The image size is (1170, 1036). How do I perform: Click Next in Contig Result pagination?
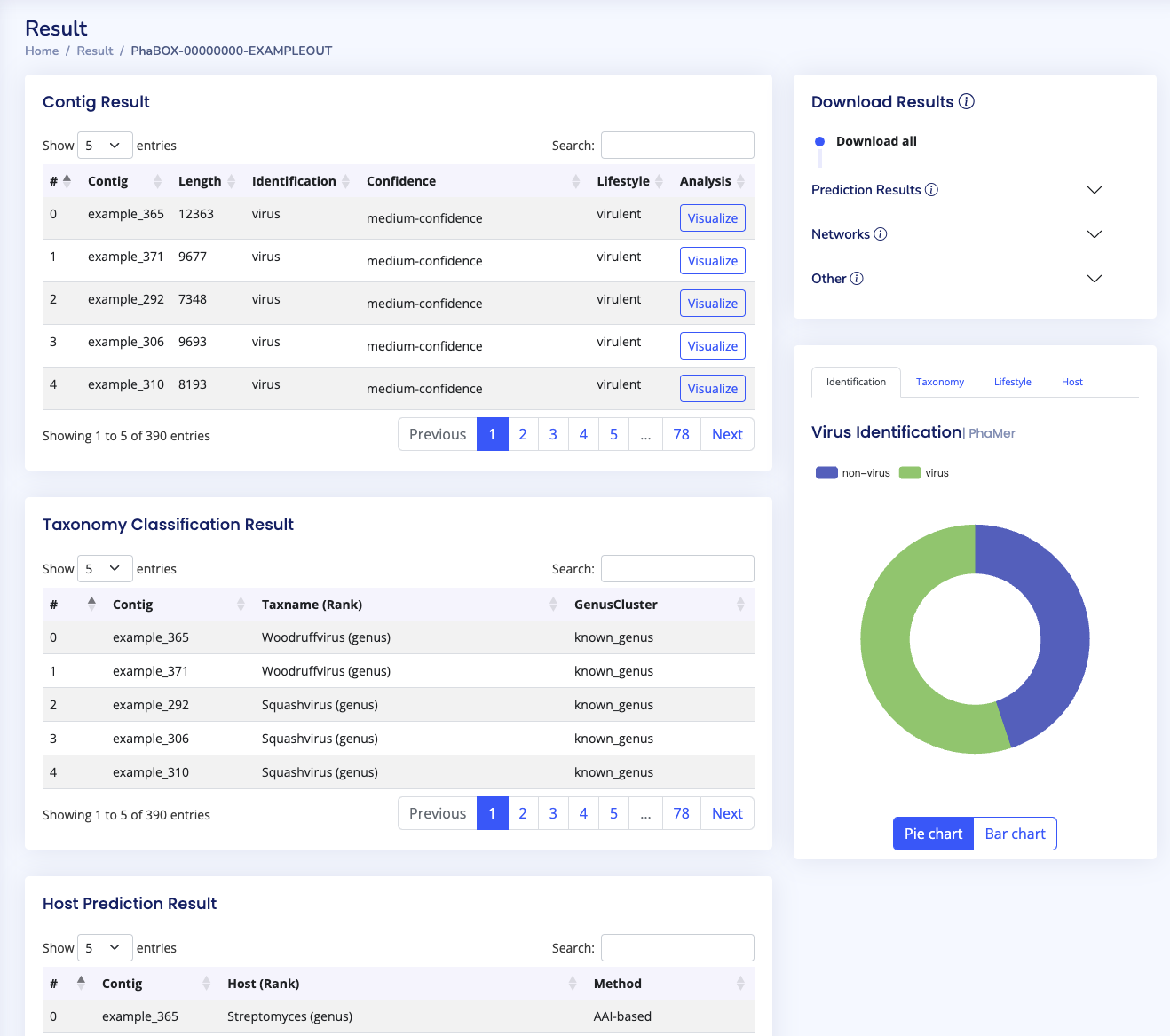pyautogui.click(x=727, y=434)
